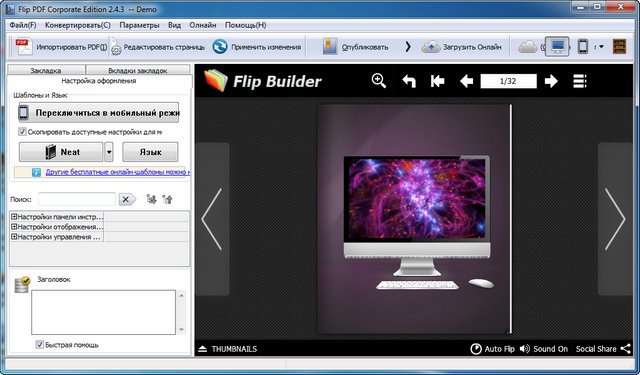Open the toolbar overflow chevron after Publish
Screen dimensions: 640x375
tap(408, 47)
